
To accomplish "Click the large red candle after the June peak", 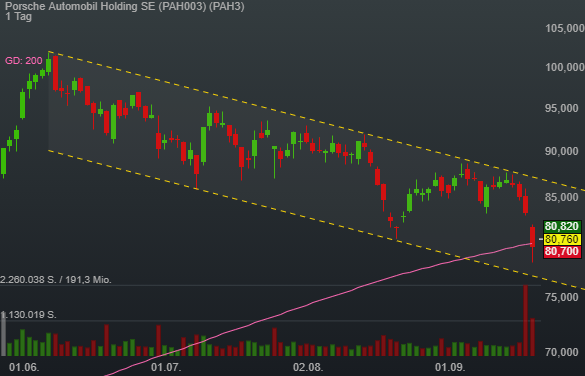I will pos(55,73).
